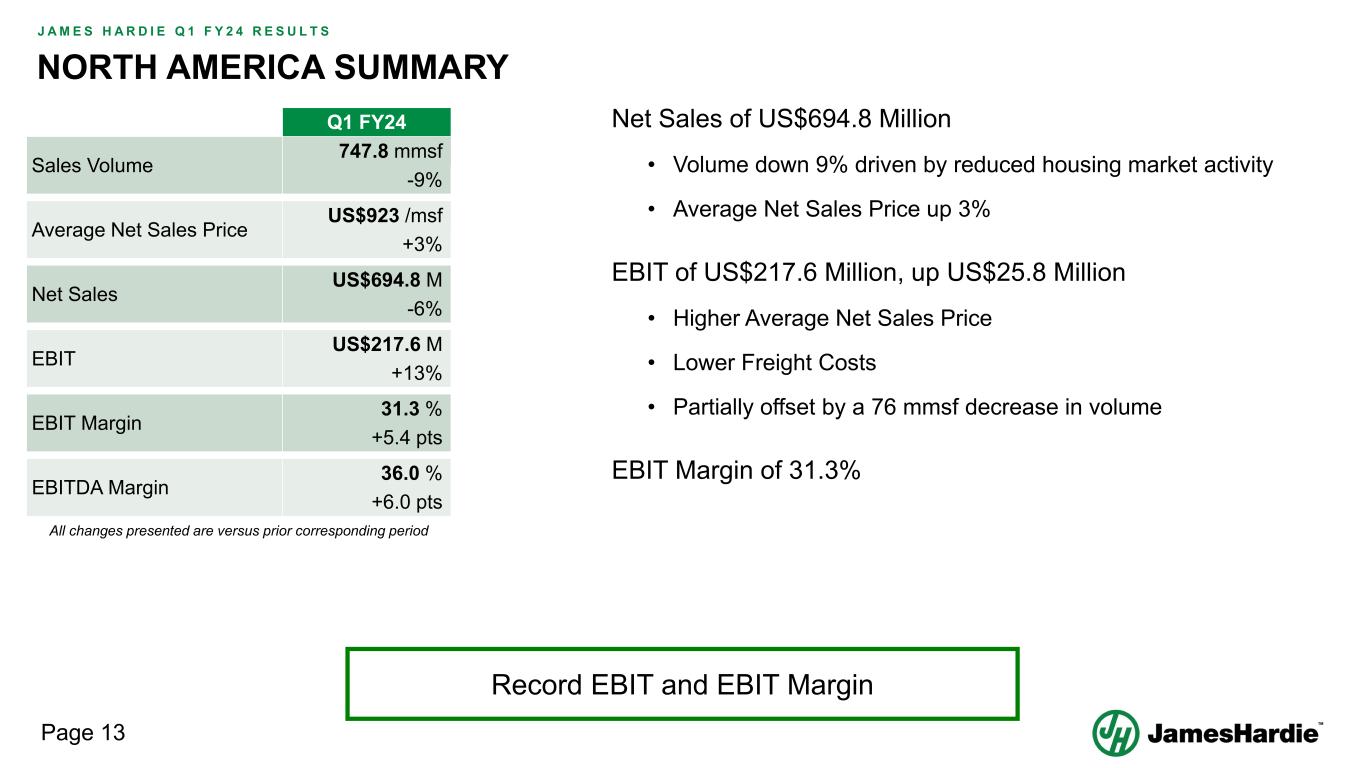Select the Average Net Sales Price label
Image resolution: width=1365 pixels, height=768 pixels.
coord(140,230)
